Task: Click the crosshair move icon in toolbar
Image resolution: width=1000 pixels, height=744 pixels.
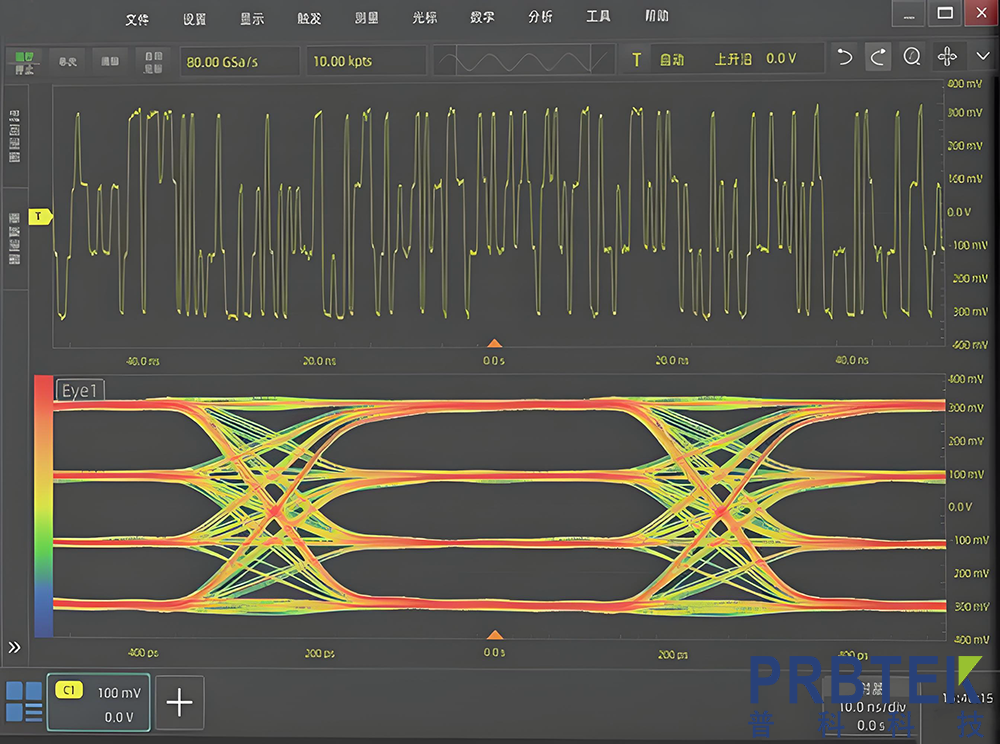Action: pyautogui.click(x=946, y=57)
